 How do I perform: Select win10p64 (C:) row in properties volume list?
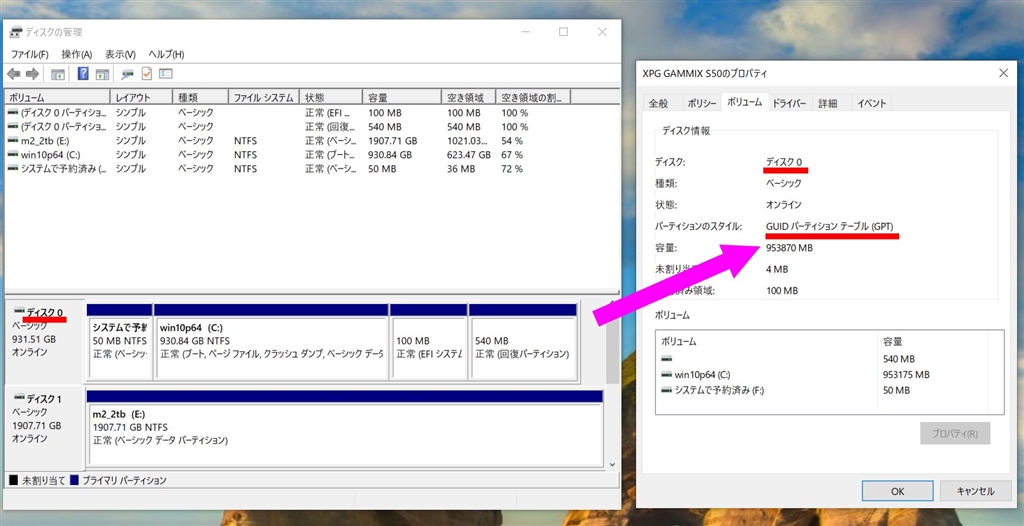click(829, 375)
